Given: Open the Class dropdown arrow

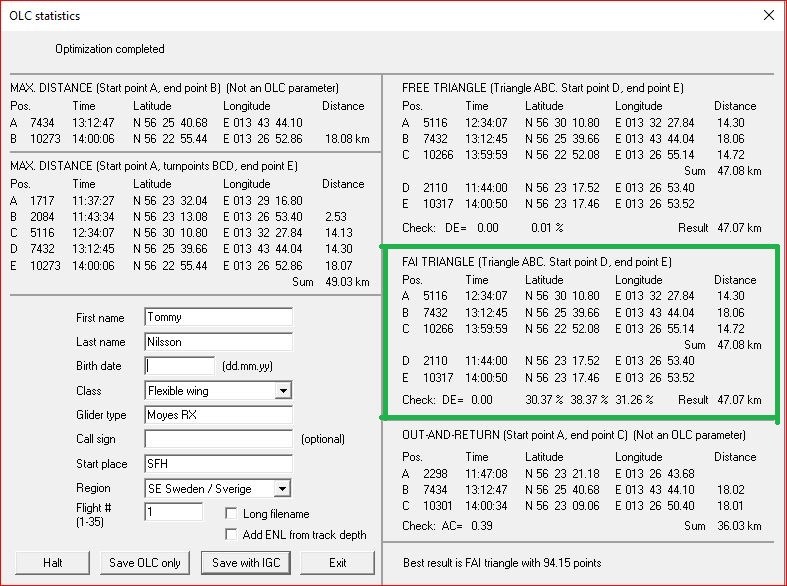Looking at the screenshot, I should [x=283, y=390].
